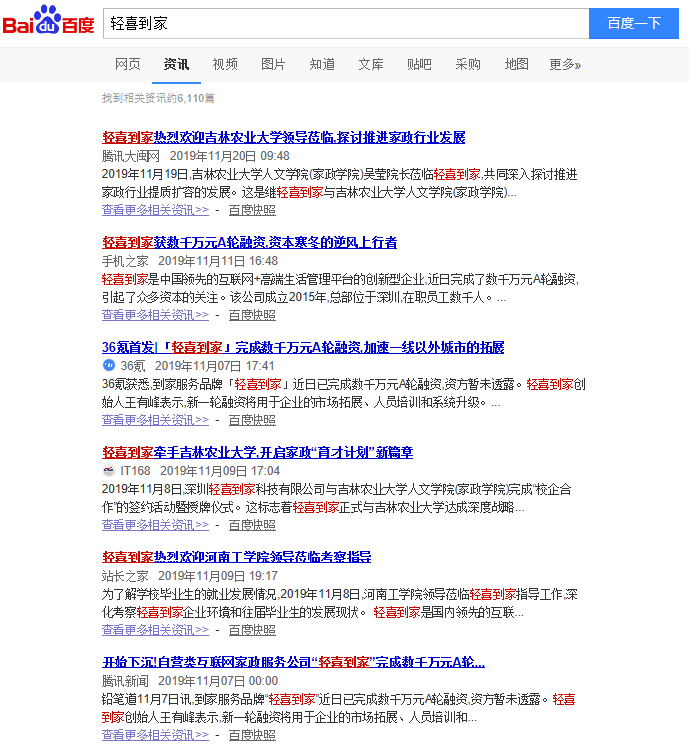Open the 36氪首发 A轮融资 article
Viewport: 689px width, 752px height.
pyautogui.click(x=303, y=348)
